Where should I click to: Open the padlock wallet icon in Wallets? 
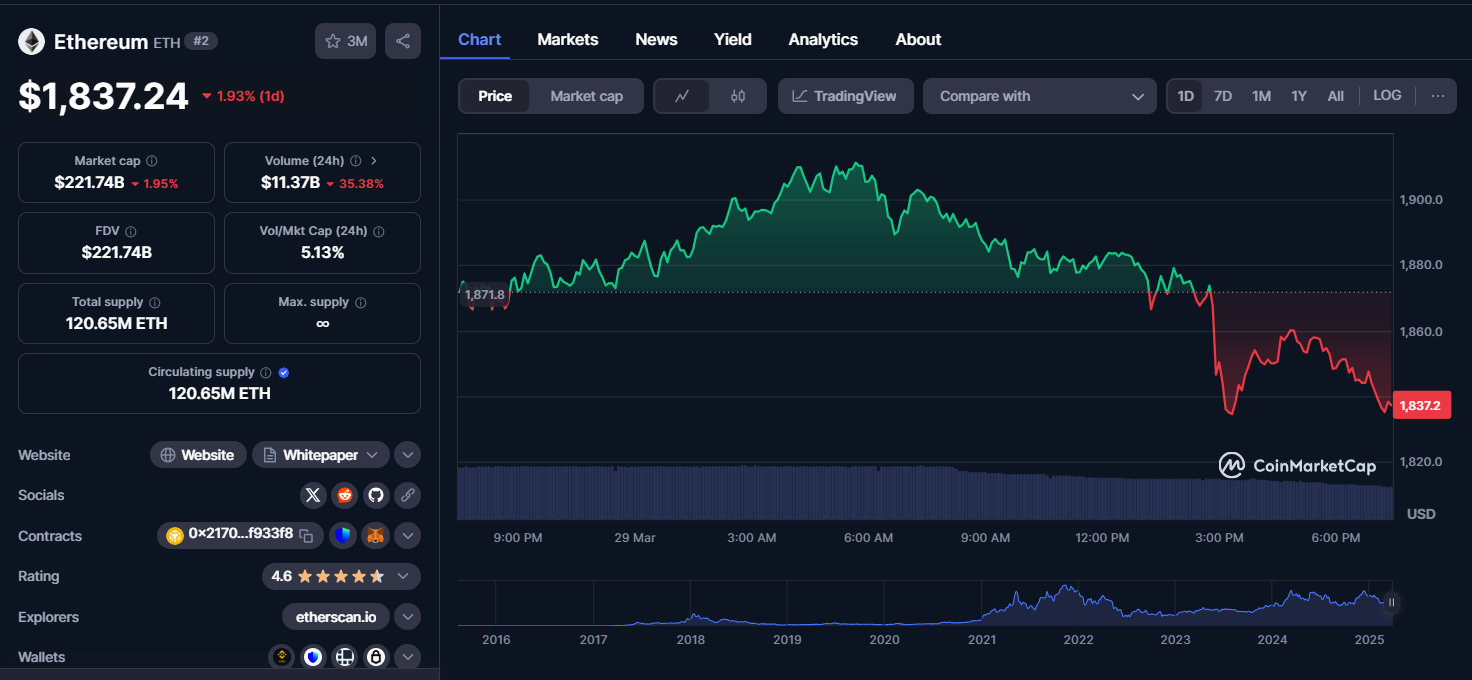point(376,657)
